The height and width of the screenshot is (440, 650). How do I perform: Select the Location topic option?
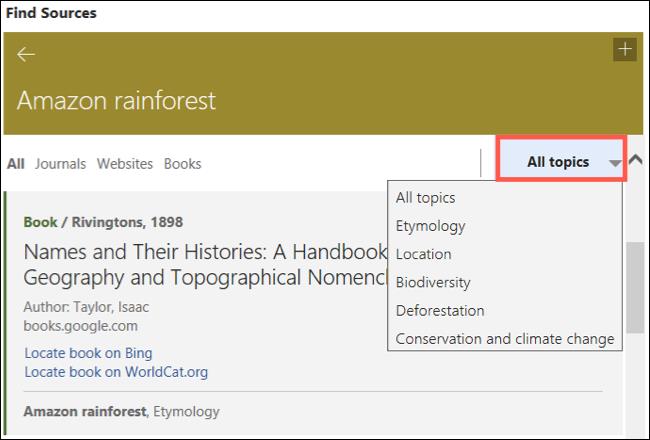click(423, 254)
